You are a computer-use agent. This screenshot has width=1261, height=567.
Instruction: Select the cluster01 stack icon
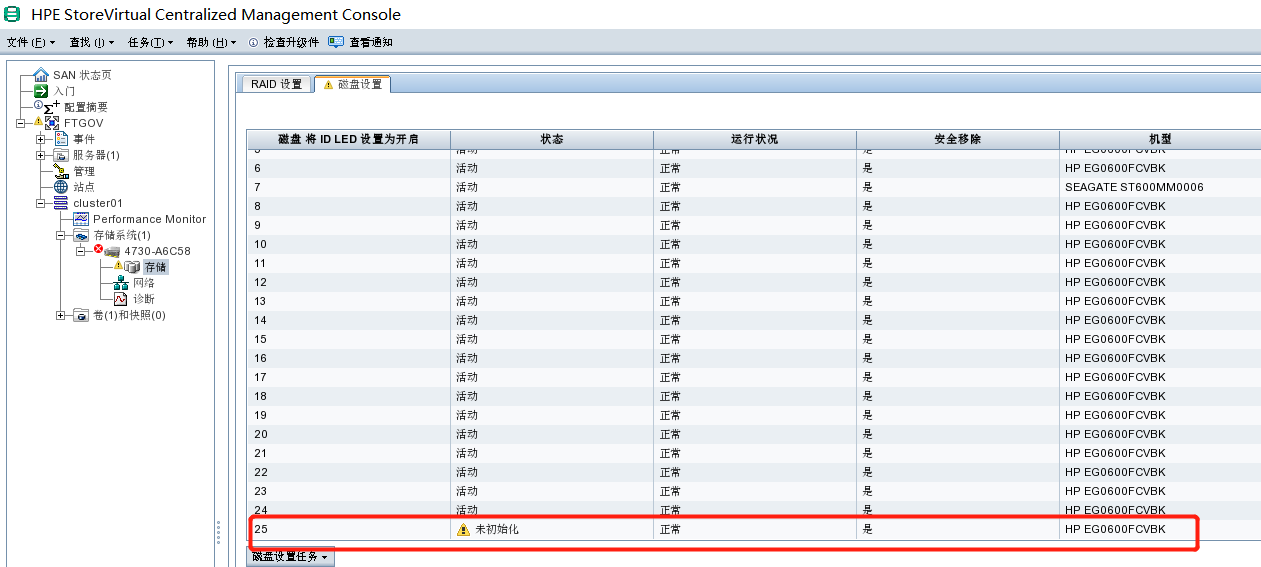(61, 203)
